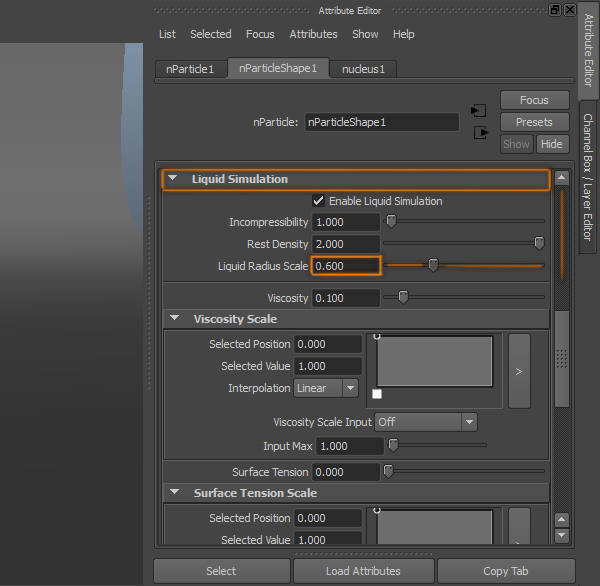The width and height of the screenshot is (600, 586).
Task: Click the Load Attributes button
Action: point(363,571)
